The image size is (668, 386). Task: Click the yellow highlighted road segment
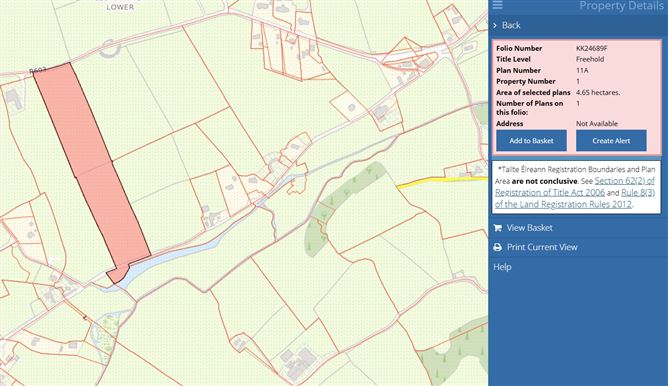tap(442, 181)
